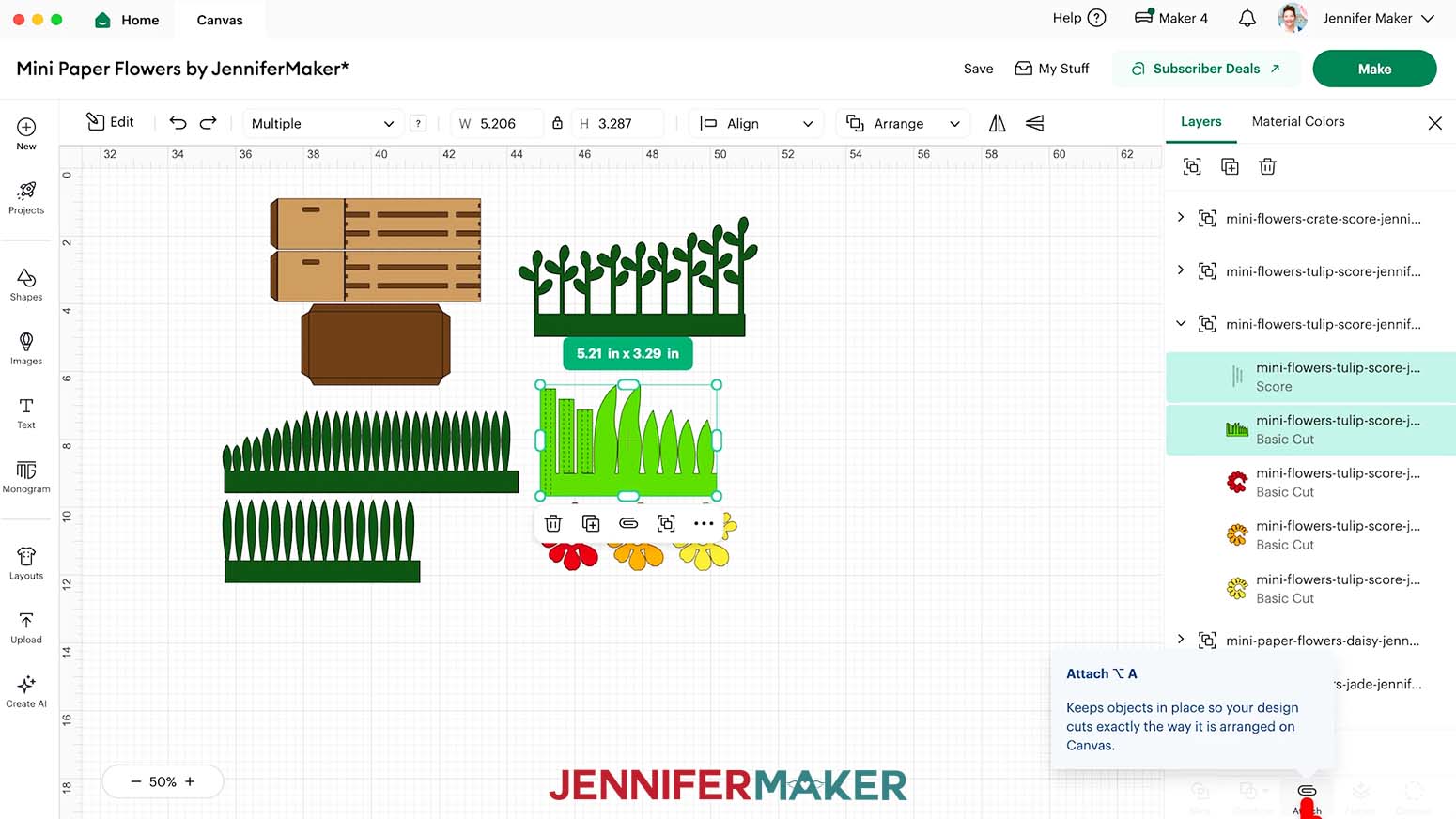The height and width of the screenshot is (819, 1456).
Task: Click the operation help question-mark box
Action: click(x=419, y=123)
